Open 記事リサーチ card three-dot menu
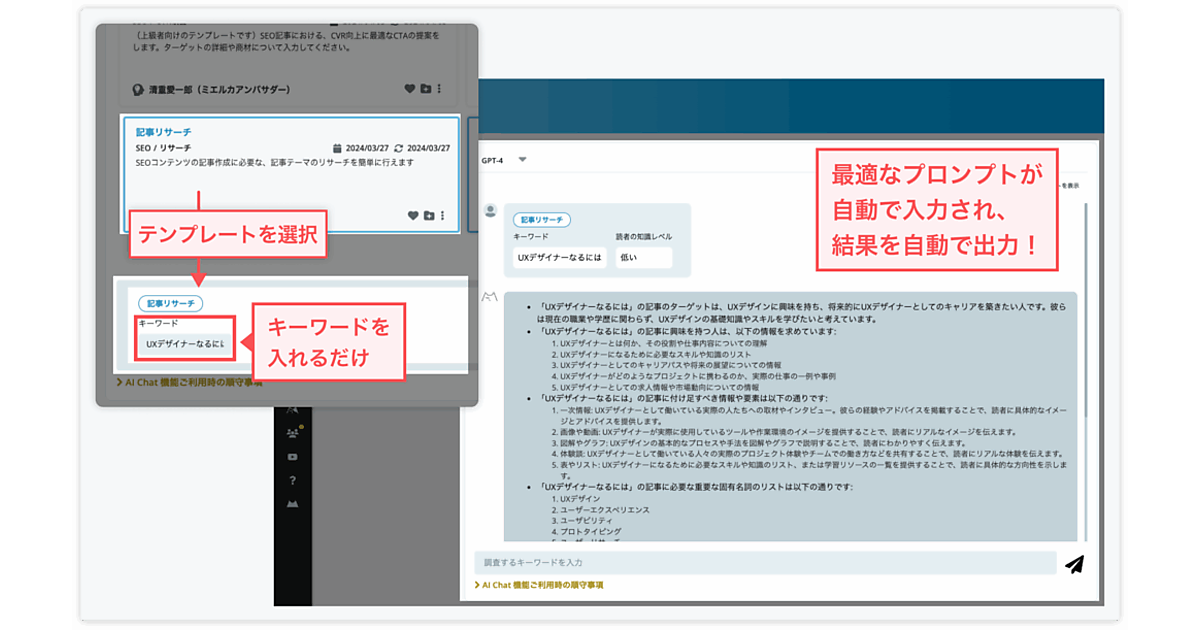This screenshot has width=1200, height=630. point(442,215)
